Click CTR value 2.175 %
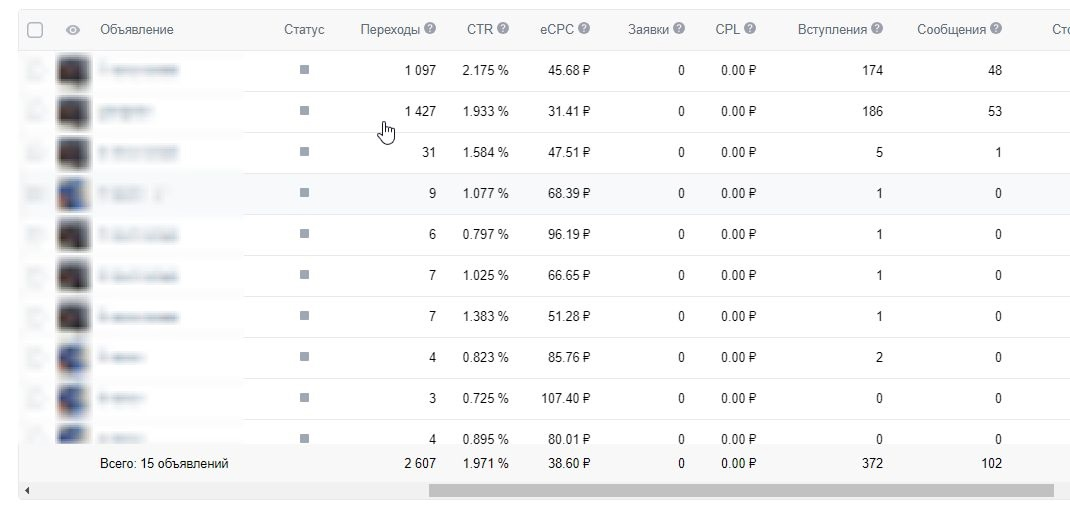This screenshot has height=526, width=1070. 485,70
